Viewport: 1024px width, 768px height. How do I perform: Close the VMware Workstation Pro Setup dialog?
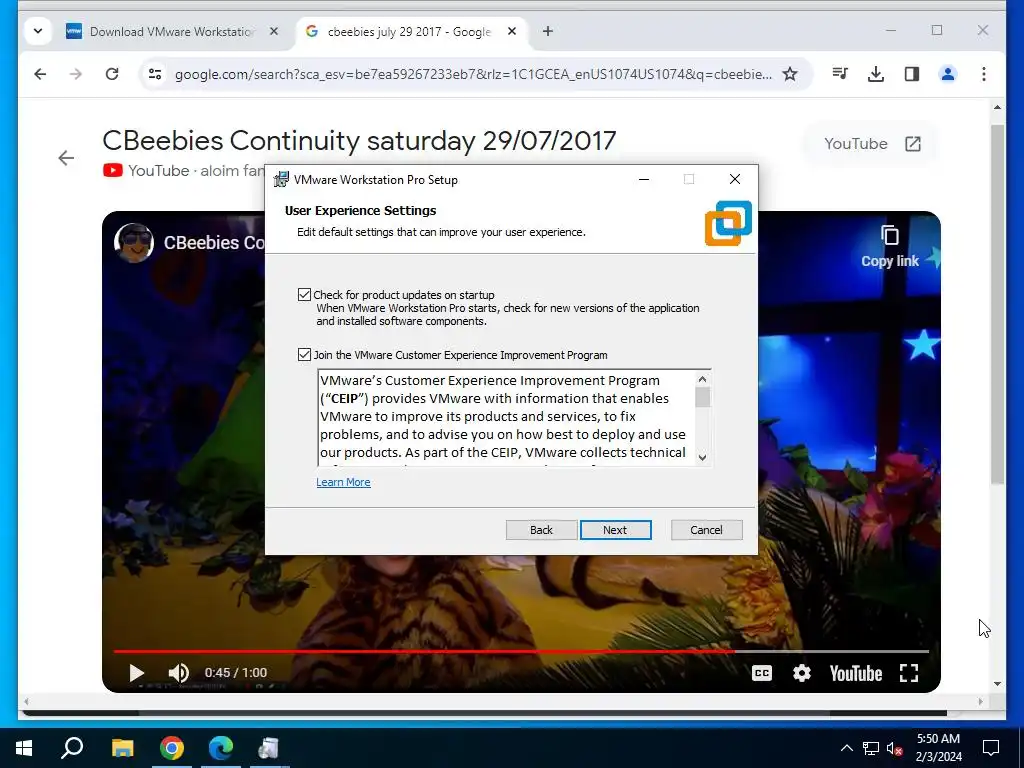735,180
